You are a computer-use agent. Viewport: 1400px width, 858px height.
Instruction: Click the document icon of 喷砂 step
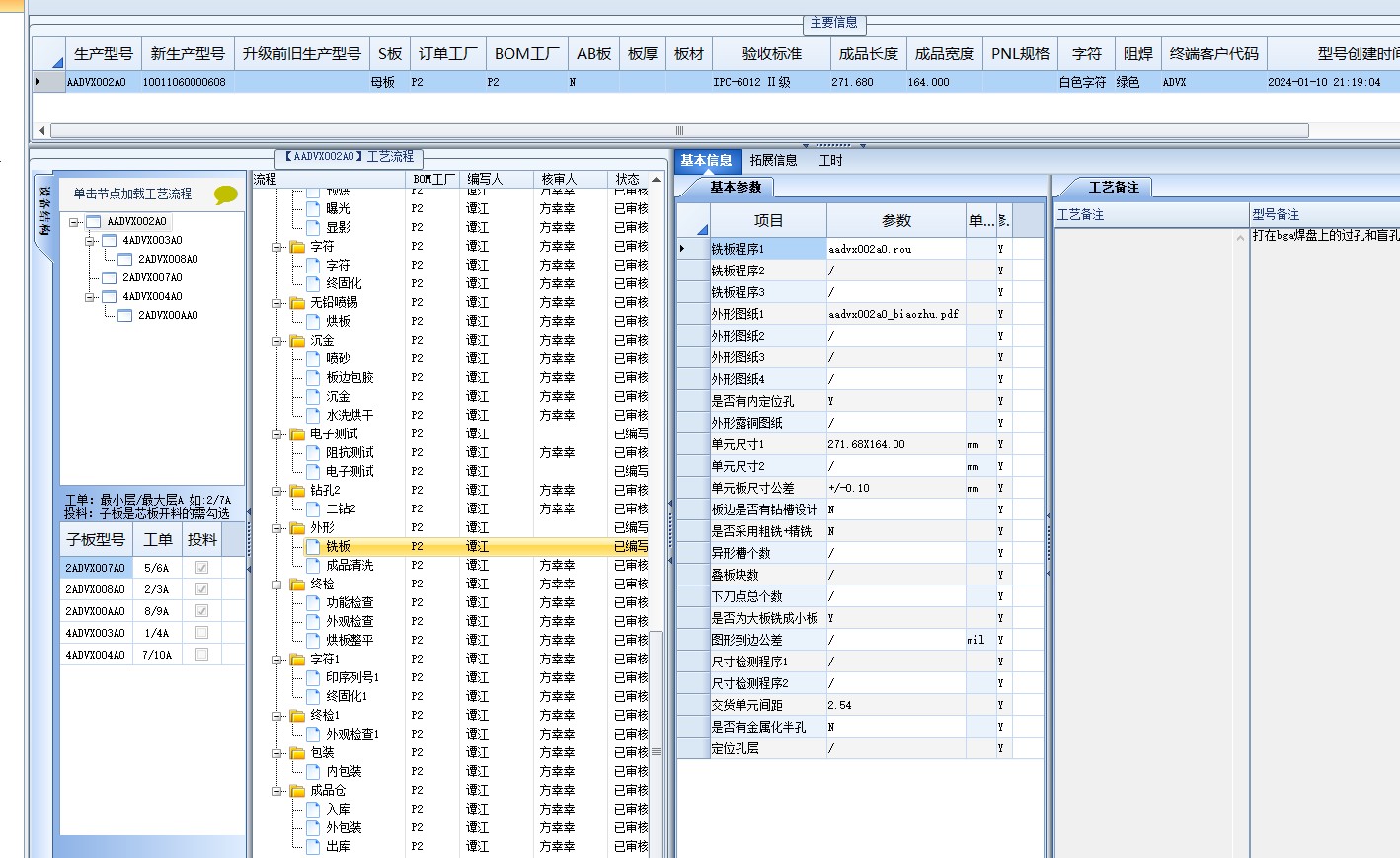(313, 359)
